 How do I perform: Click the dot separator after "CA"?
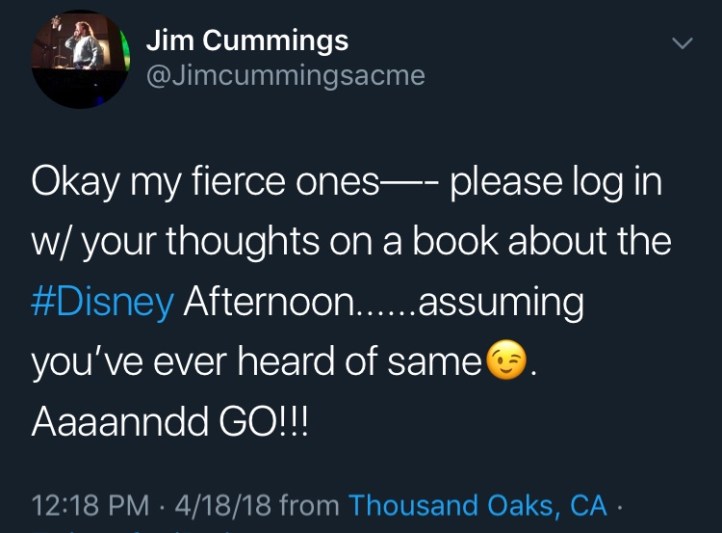(x=620, y=506)
